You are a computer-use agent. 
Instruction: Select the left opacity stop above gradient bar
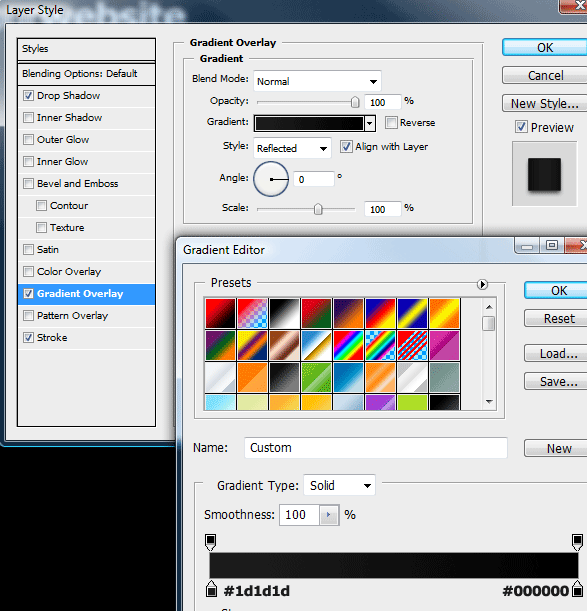click(210, 542)
